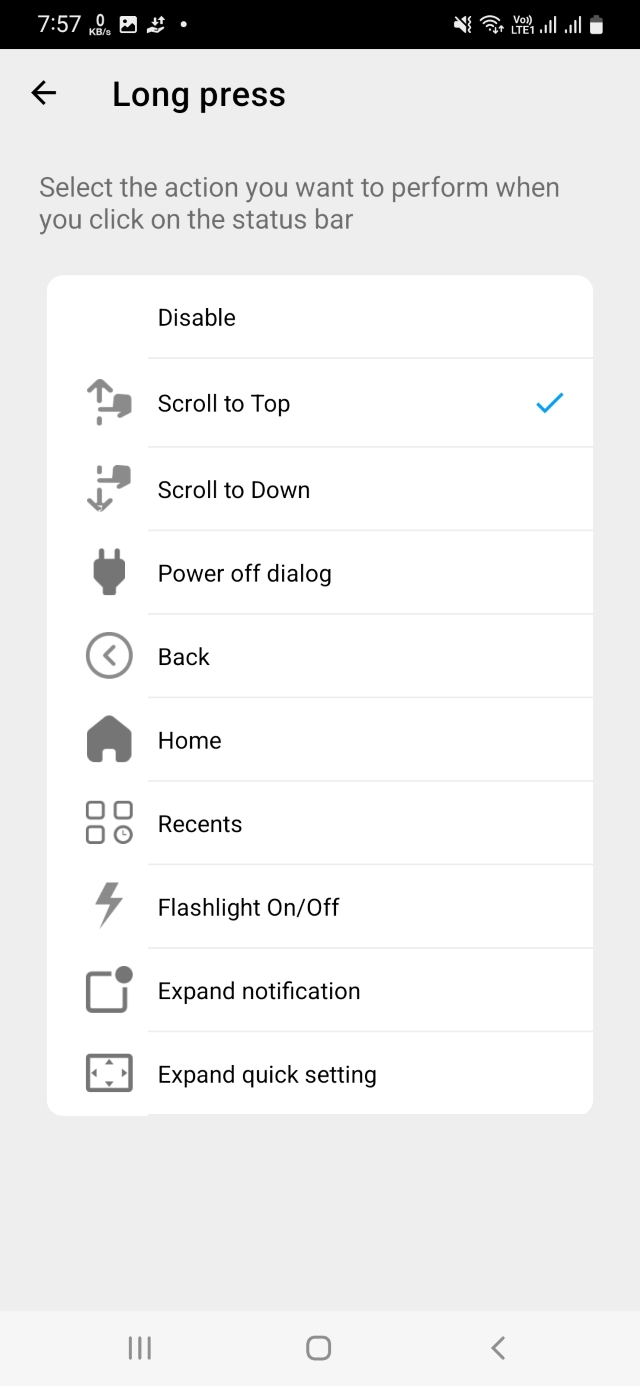
Task: Choose the Scroll to Down label
Action: 234,490
